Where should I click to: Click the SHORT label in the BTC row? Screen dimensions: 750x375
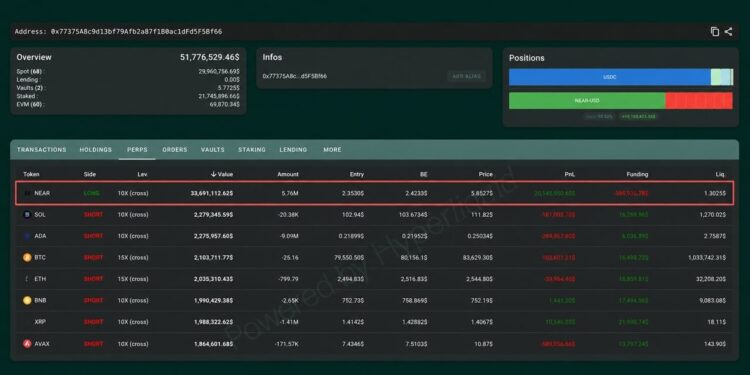pyautogui.click(x=93, y=257)
